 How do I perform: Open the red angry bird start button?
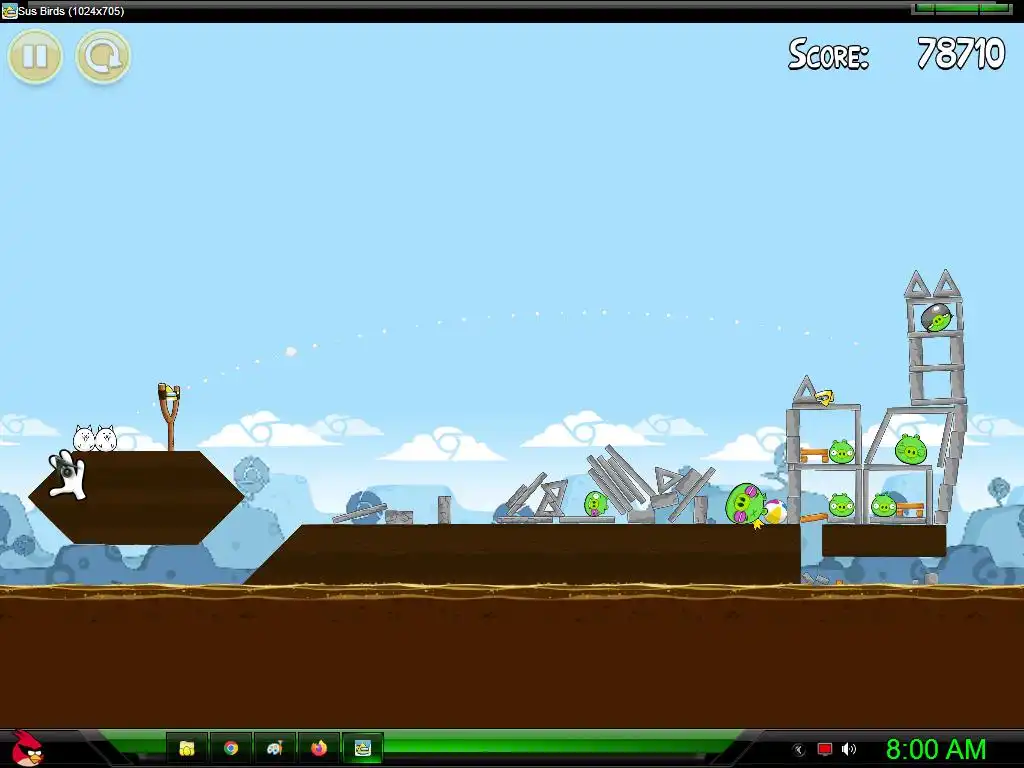pyautogui.click(x=27, y=748)
